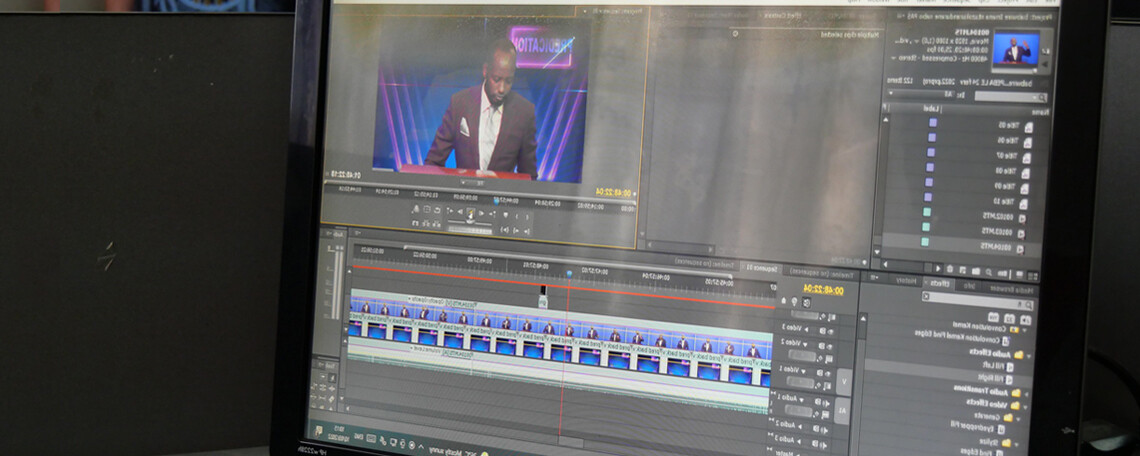Toggle Sync Lock on the Audio 1 track
Screen dimensions: 1140x456
pos(817,401)
